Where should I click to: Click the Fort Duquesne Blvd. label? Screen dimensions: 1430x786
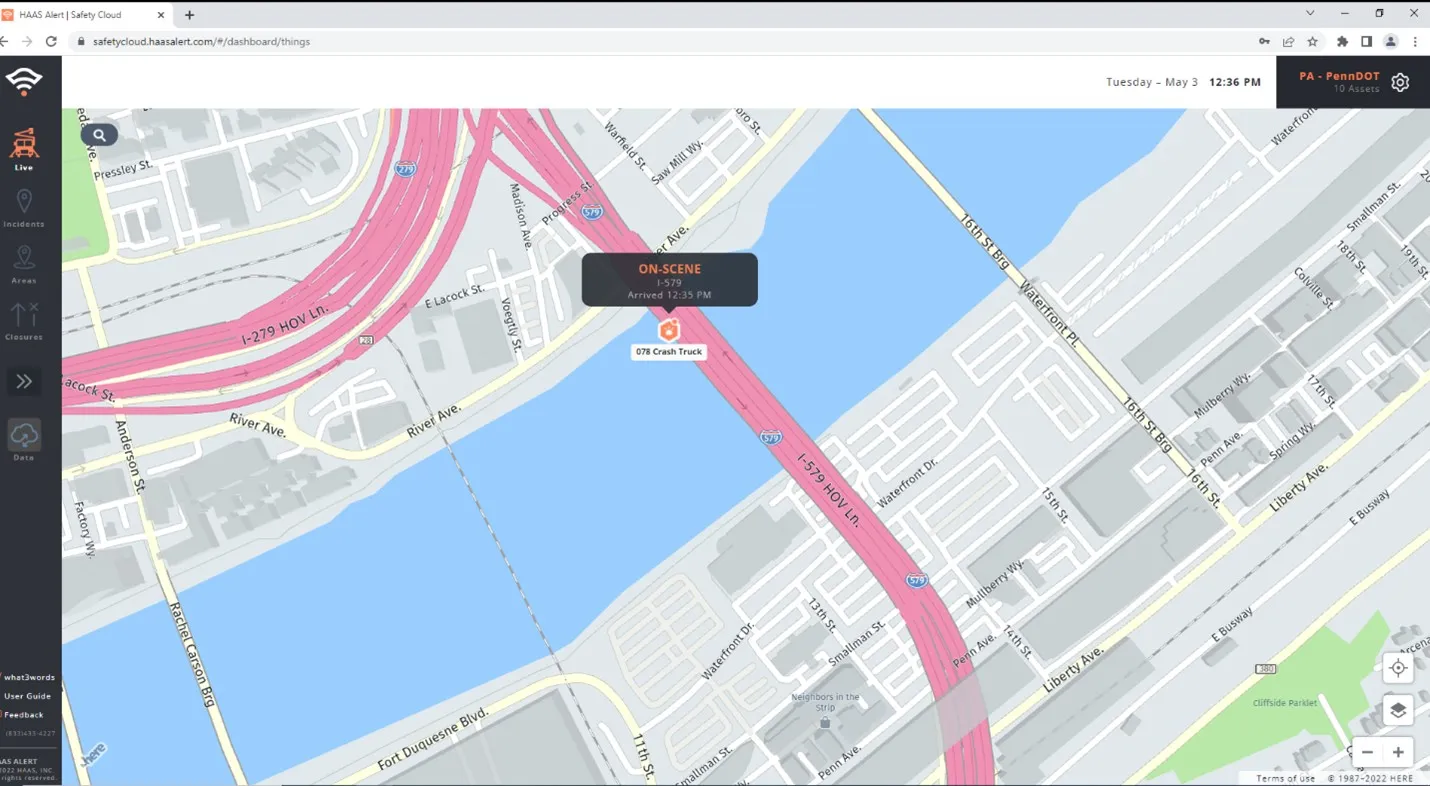tap(433, 738)
